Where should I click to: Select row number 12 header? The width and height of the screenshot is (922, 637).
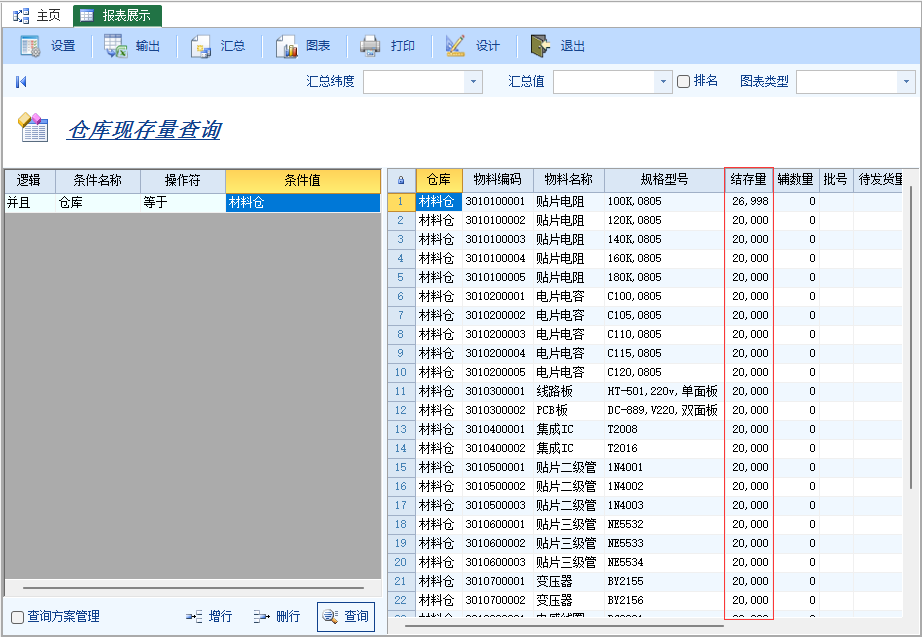pos(401,411)
